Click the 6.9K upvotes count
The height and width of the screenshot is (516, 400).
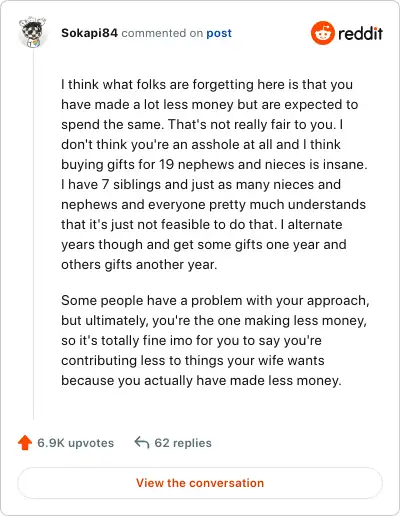[76, 443]
